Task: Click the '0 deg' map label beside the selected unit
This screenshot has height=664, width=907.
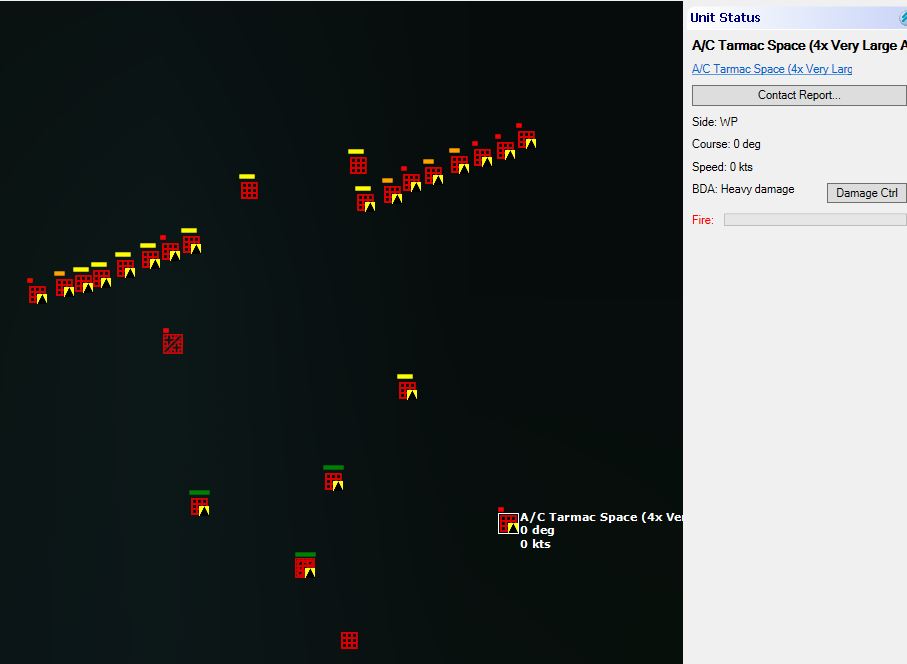Action: click(x=537, y=530)
